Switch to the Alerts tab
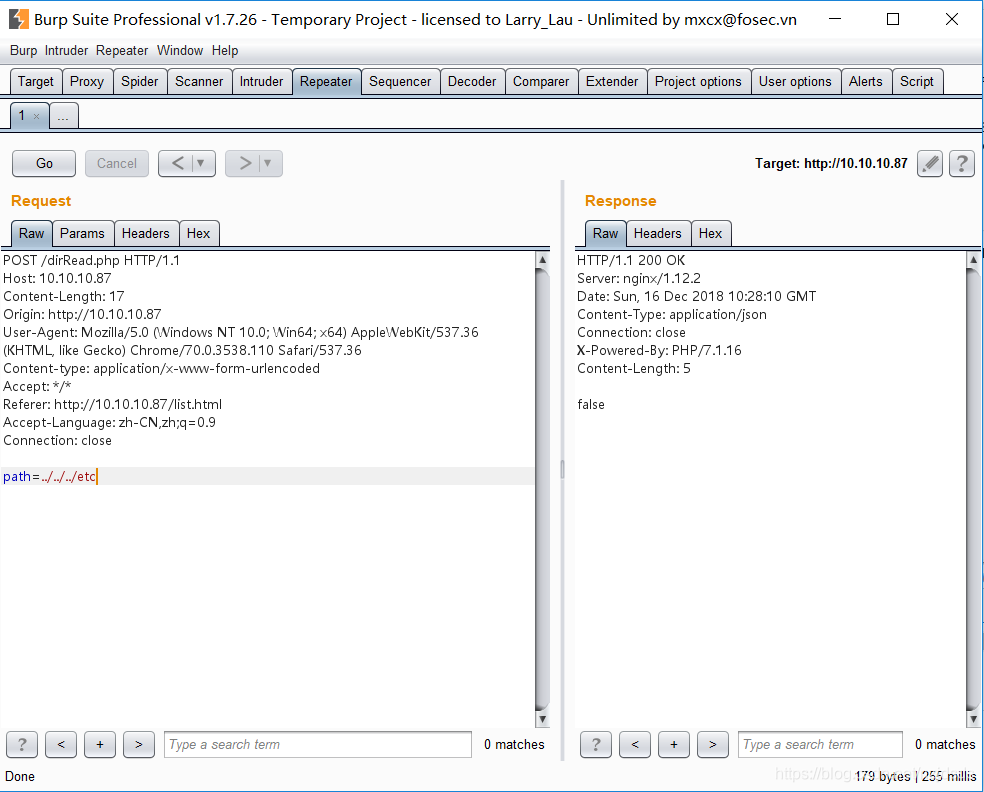The width and height of the screenshot is (984, 792). (866, 82)
